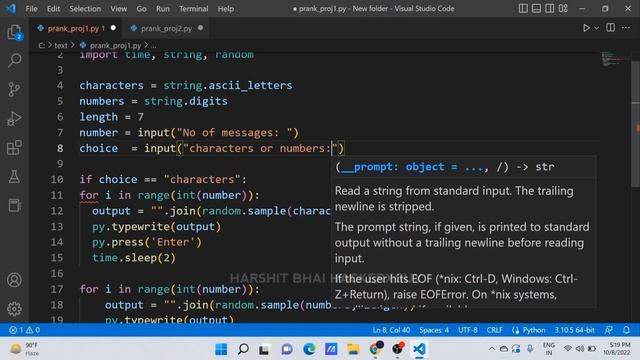This screenshot has height=360, width=640.
Task: Toggle primary side bar layout icon
Action: tap(523, 9)
